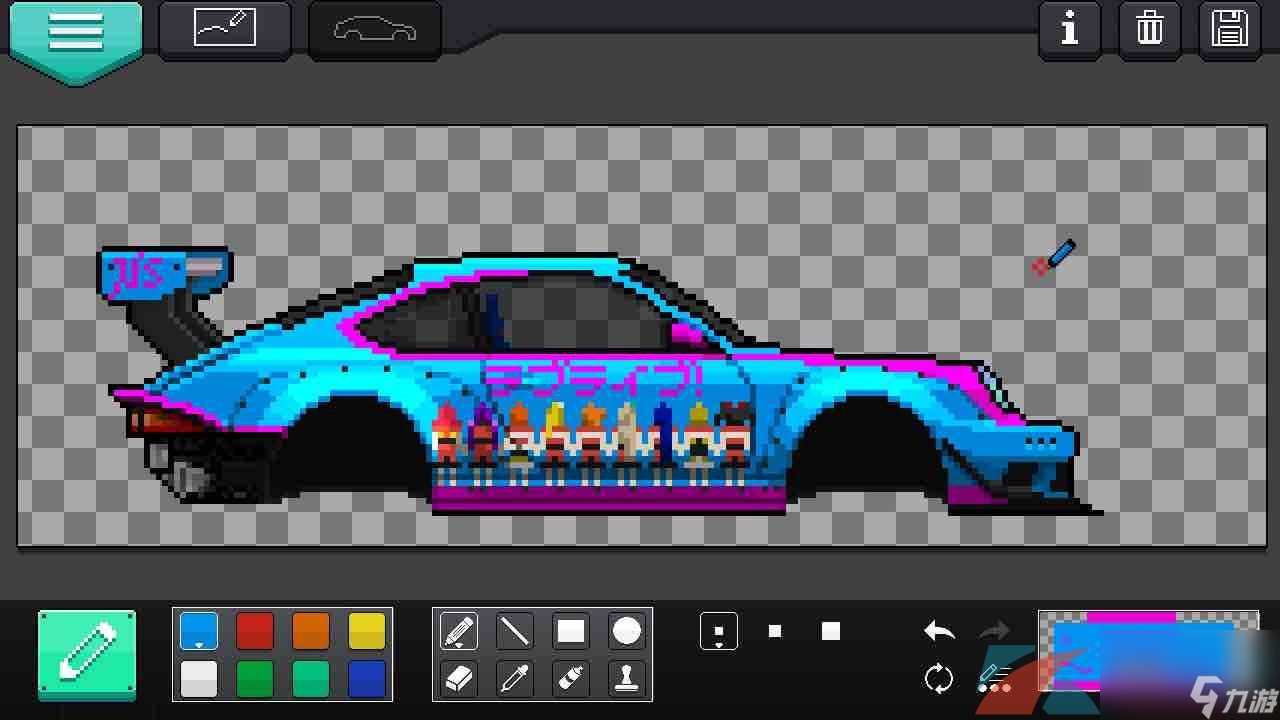Viewport: 1280px width, 720px height.
Task: Select the largest brush size square
Action: [831, 632]
